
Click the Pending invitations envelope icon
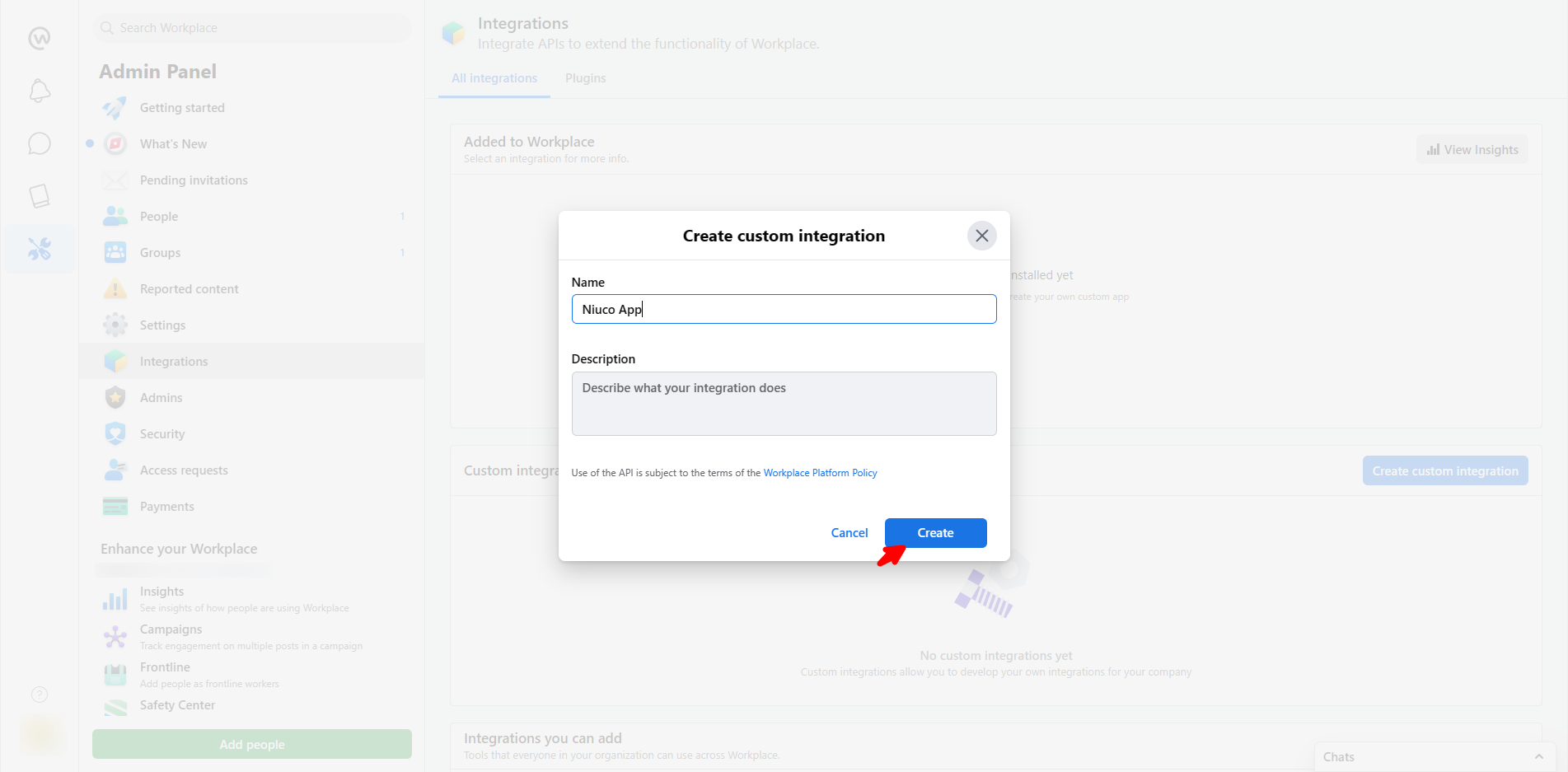115,180
